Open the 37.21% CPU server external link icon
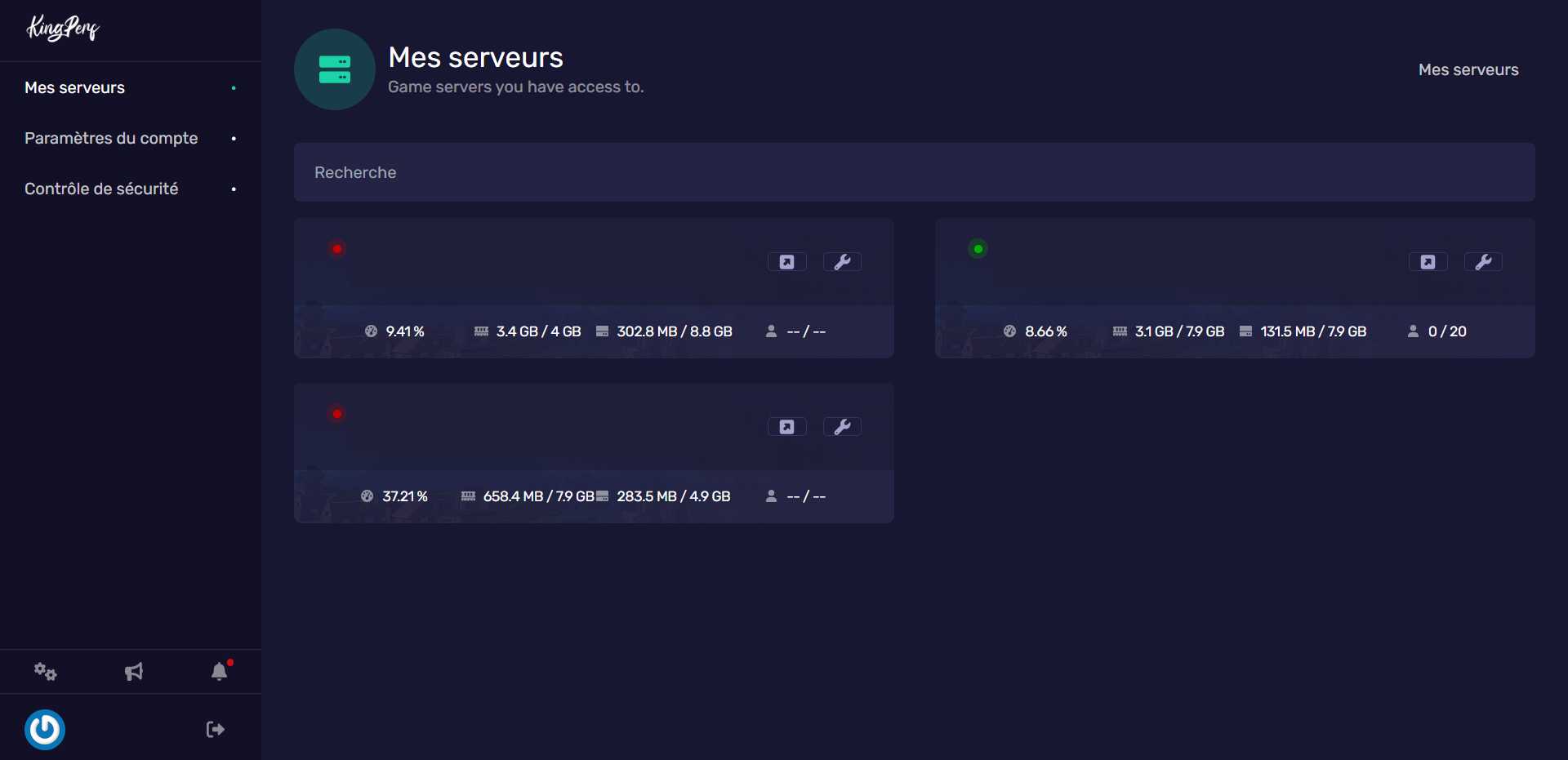Screen dimensions: 1568x760 point(786,427)
